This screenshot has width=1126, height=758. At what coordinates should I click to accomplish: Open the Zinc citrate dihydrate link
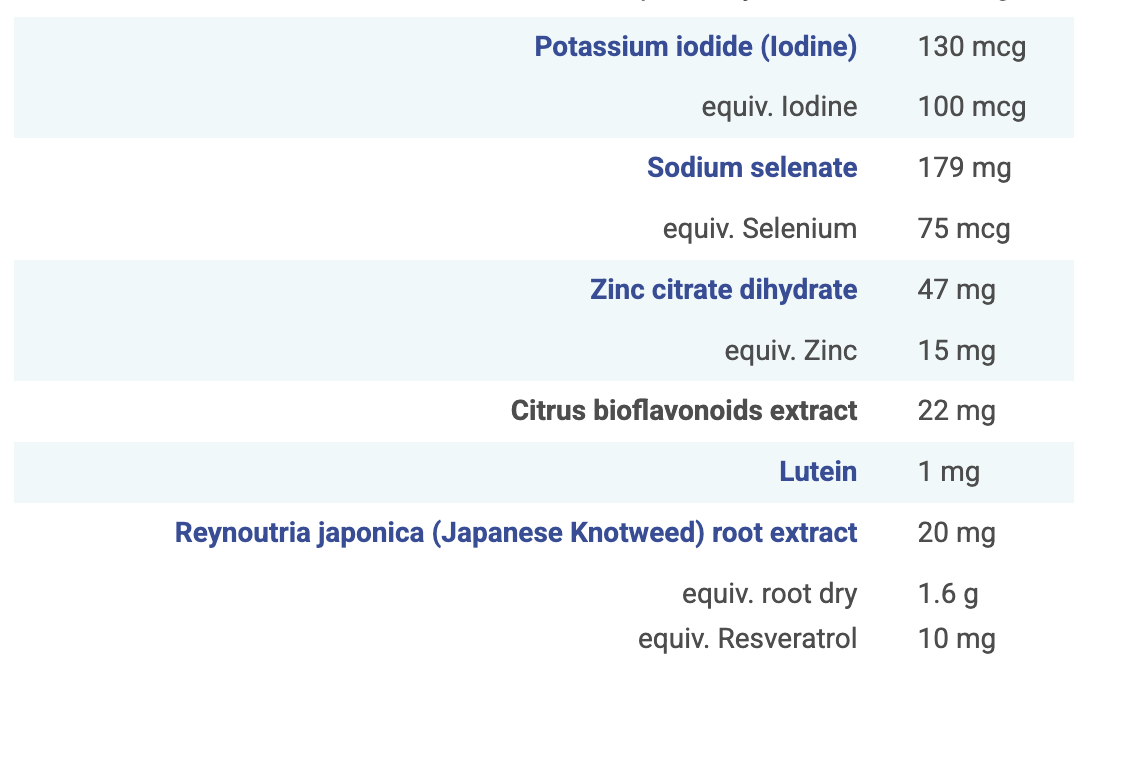coord(723,289)
